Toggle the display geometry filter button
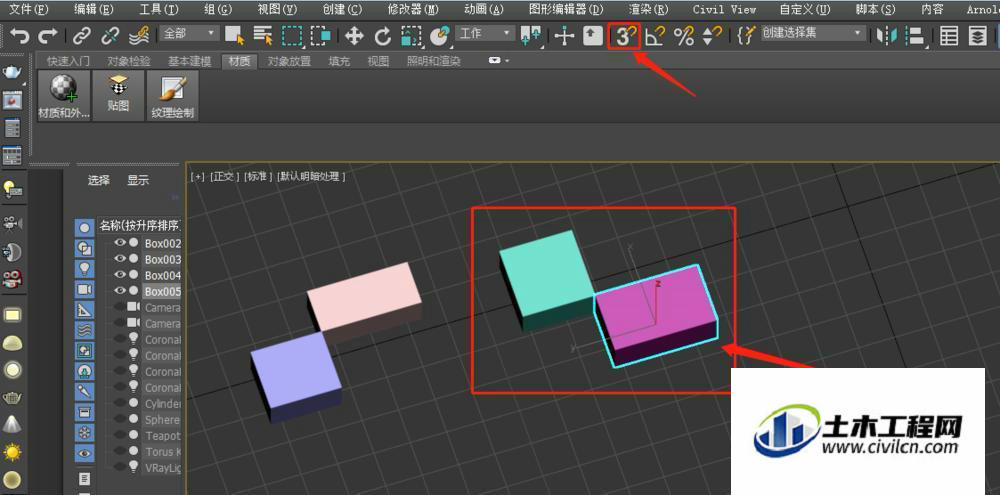 pos(84,227)
